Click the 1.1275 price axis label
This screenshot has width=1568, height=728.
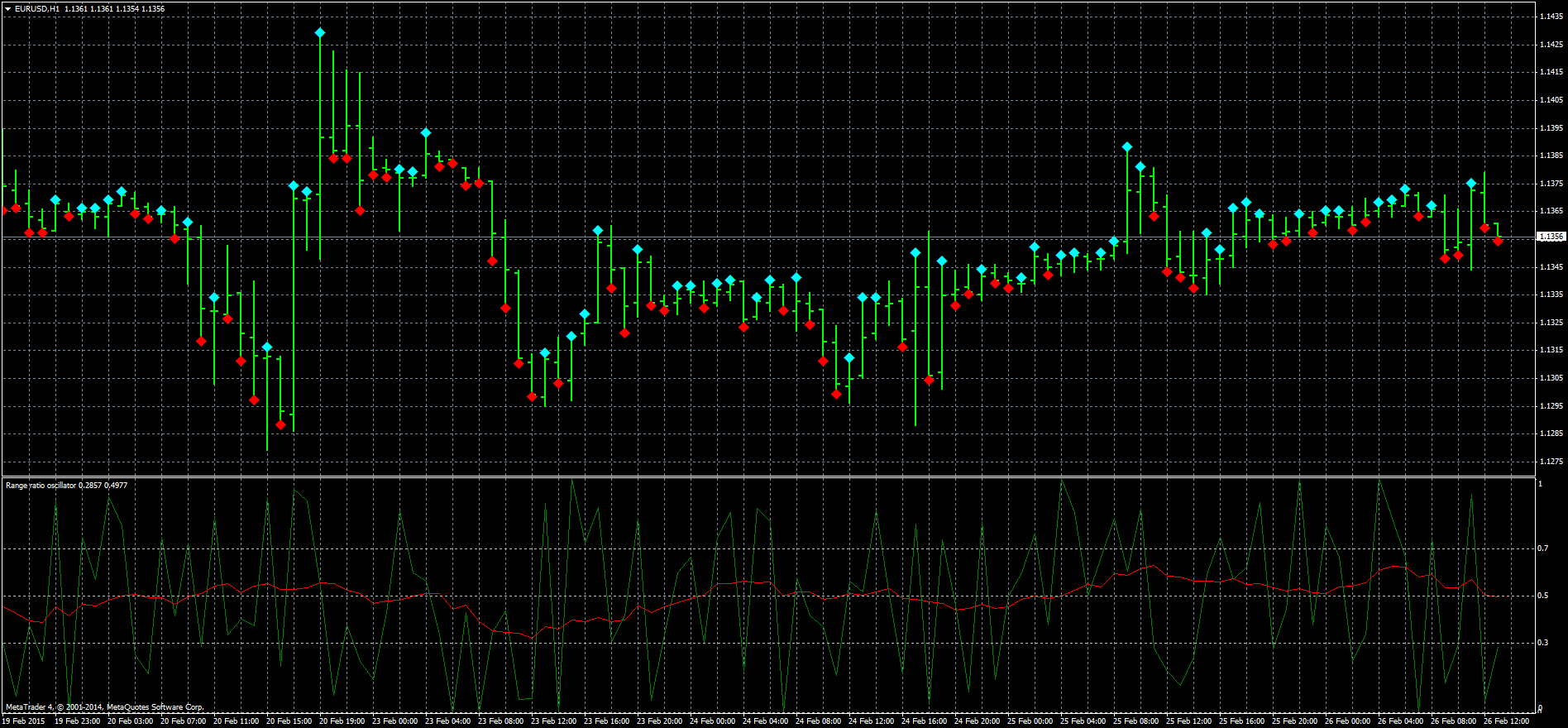point(1551,462)
